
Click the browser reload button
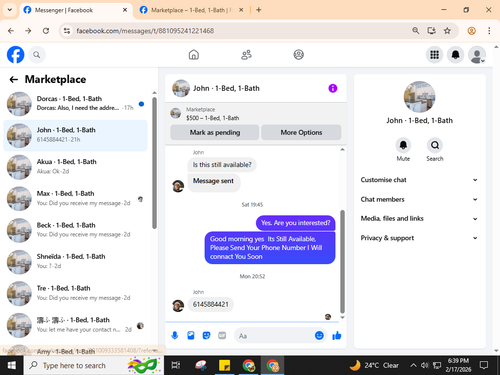(46, 31)
